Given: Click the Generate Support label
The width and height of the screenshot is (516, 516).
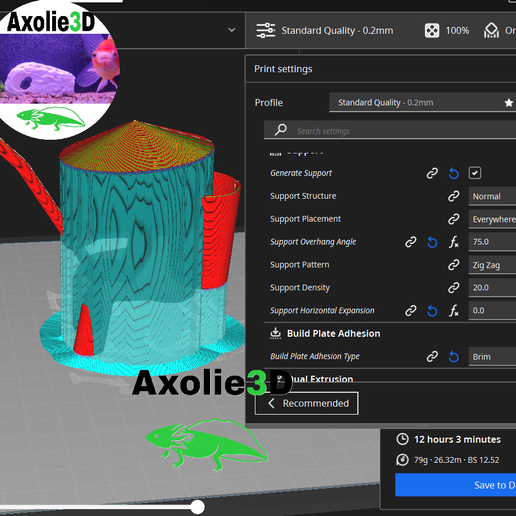Looking at the screenshot, I should 301,173.
